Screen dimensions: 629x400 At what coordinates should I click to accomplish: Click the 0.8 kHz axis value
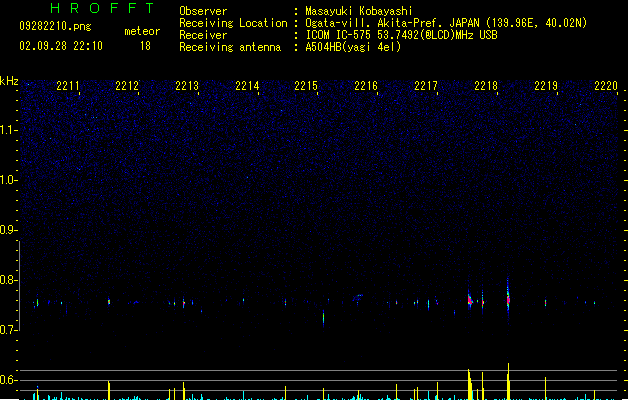click(7, 280)
